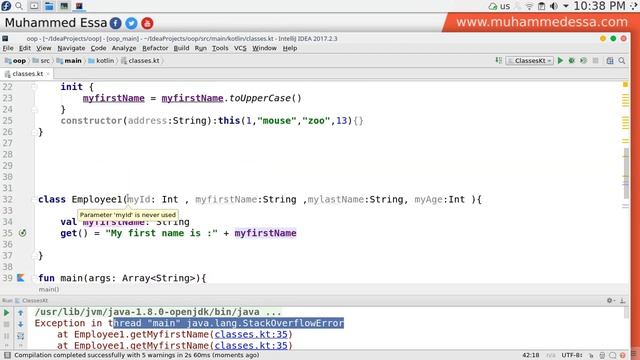Click the recursive call gutter icon on line 35
Screen dimensions: 640x360
22,233
